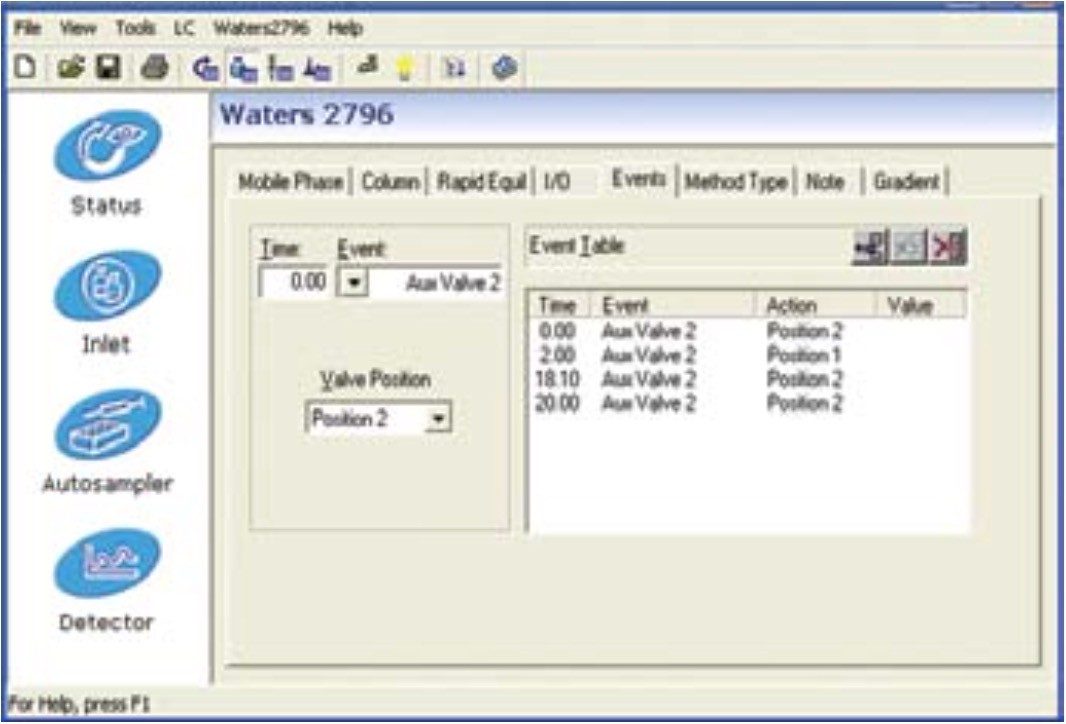This screenshot has width=1066, height=724.
Task: Click the Open folder toolbar icon
Action: pos(70,67)
